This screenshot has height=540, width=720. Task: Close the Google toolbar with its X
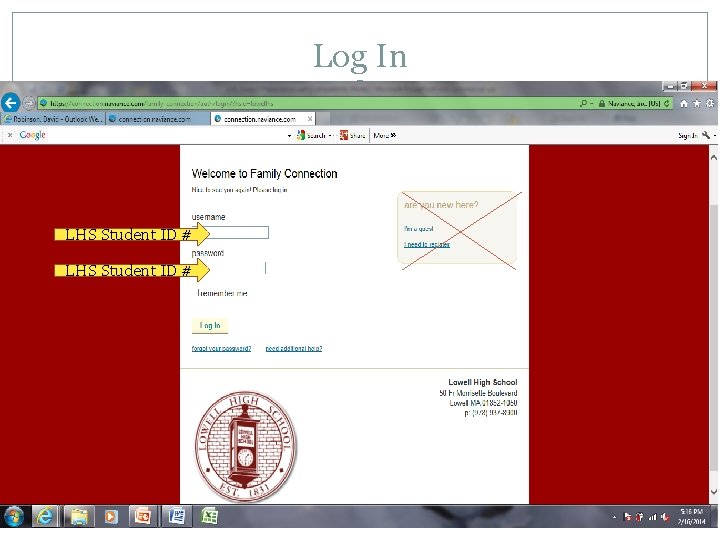pyautogui.click(x=10, y=135)
